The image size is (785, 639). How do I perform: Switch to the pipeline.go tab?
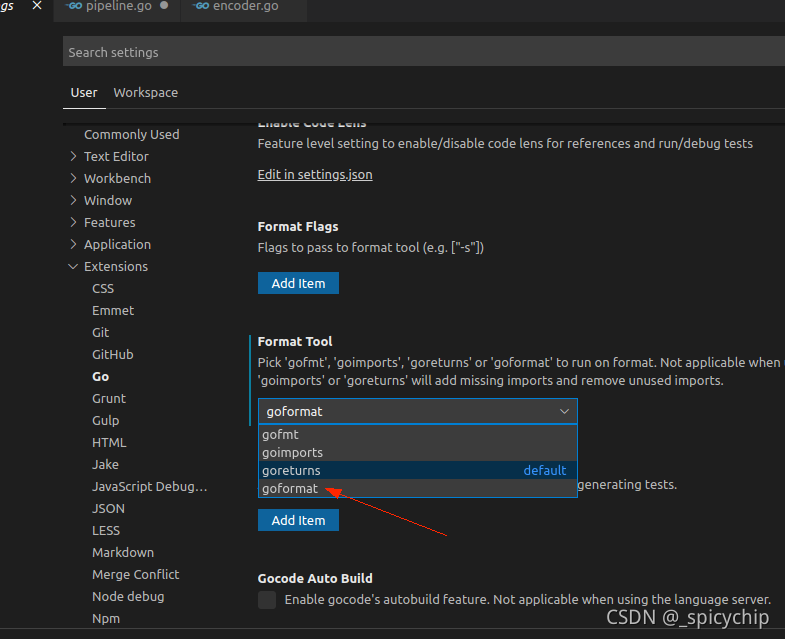pos(117,7)
